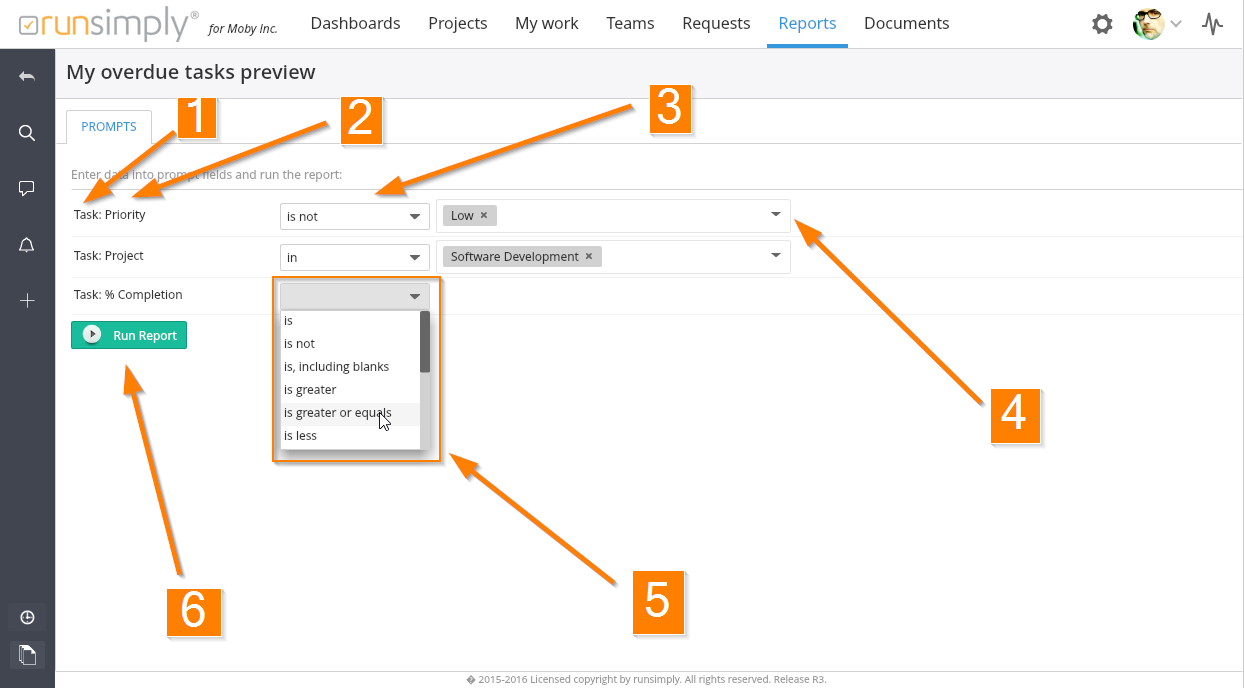1244x688 pixels.
Task: Expand the Project 'in' operator dropdown
Action: (354, 257)
